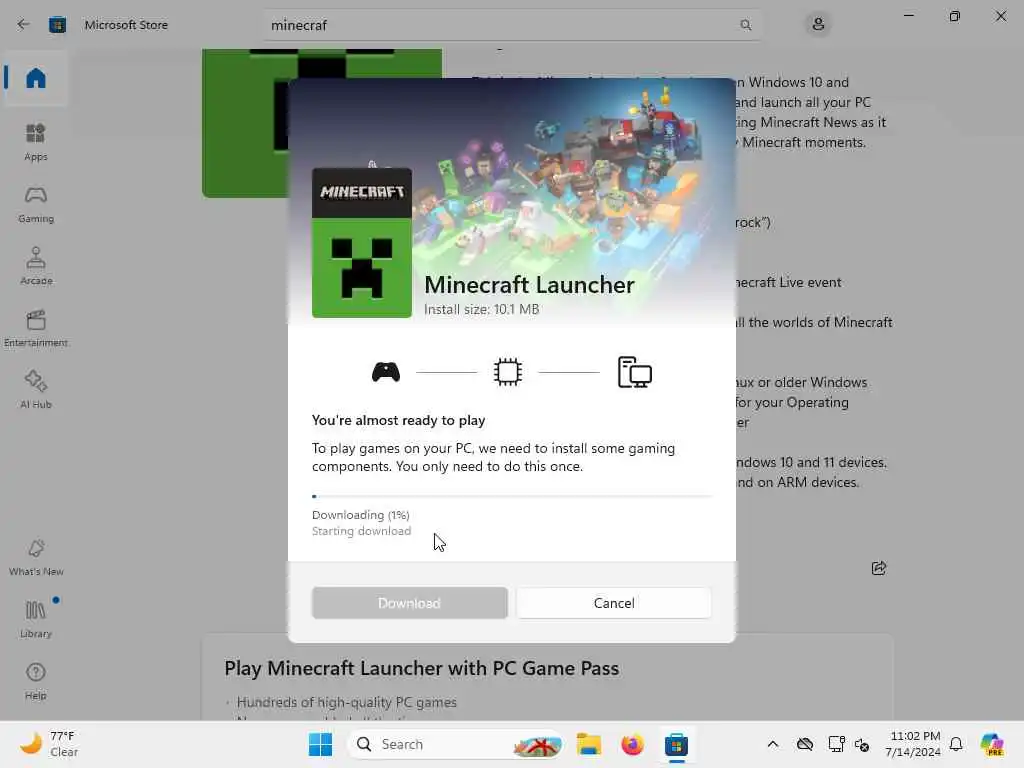The image size is (1024, 768).
Task: Click the game controller step icon
Action: pyautogui.click(x=386, y=372)
